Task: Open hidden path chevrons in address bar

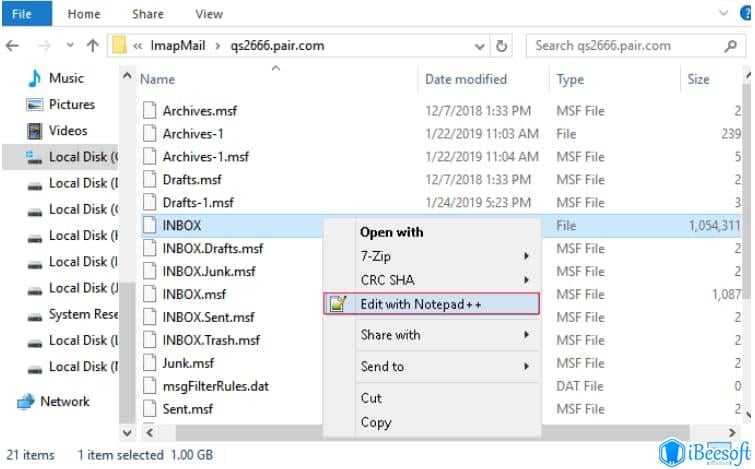Action: tap(138, 46)
